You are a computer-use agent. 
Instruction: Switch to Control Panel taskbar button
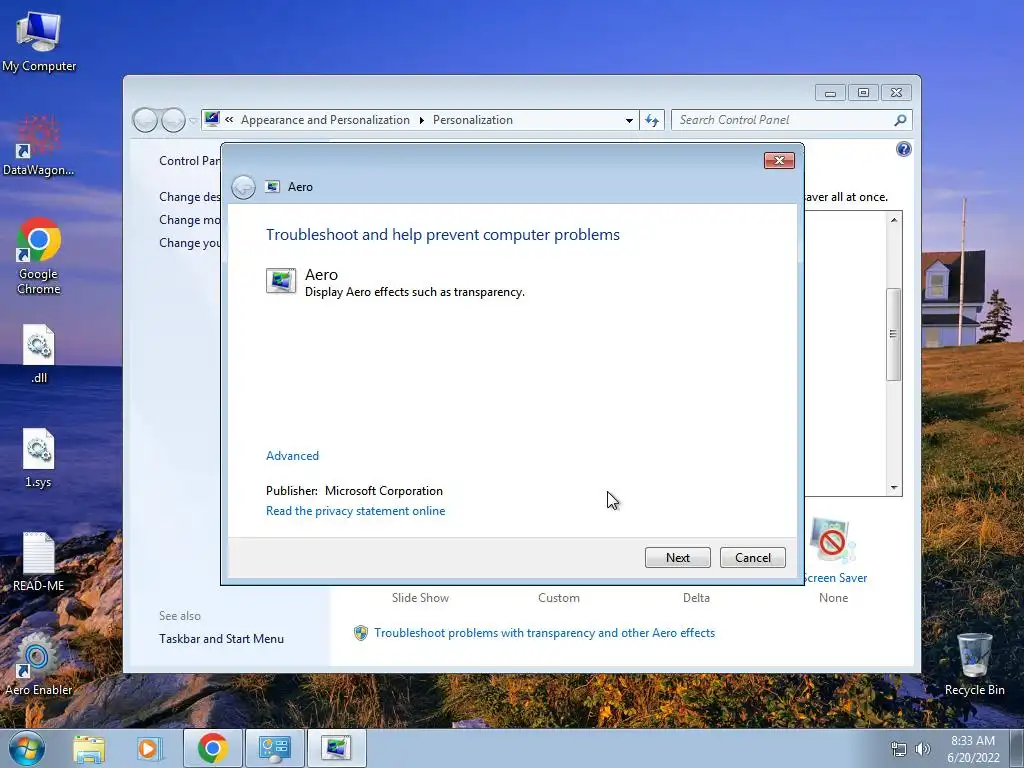click(x=274, y=748)
